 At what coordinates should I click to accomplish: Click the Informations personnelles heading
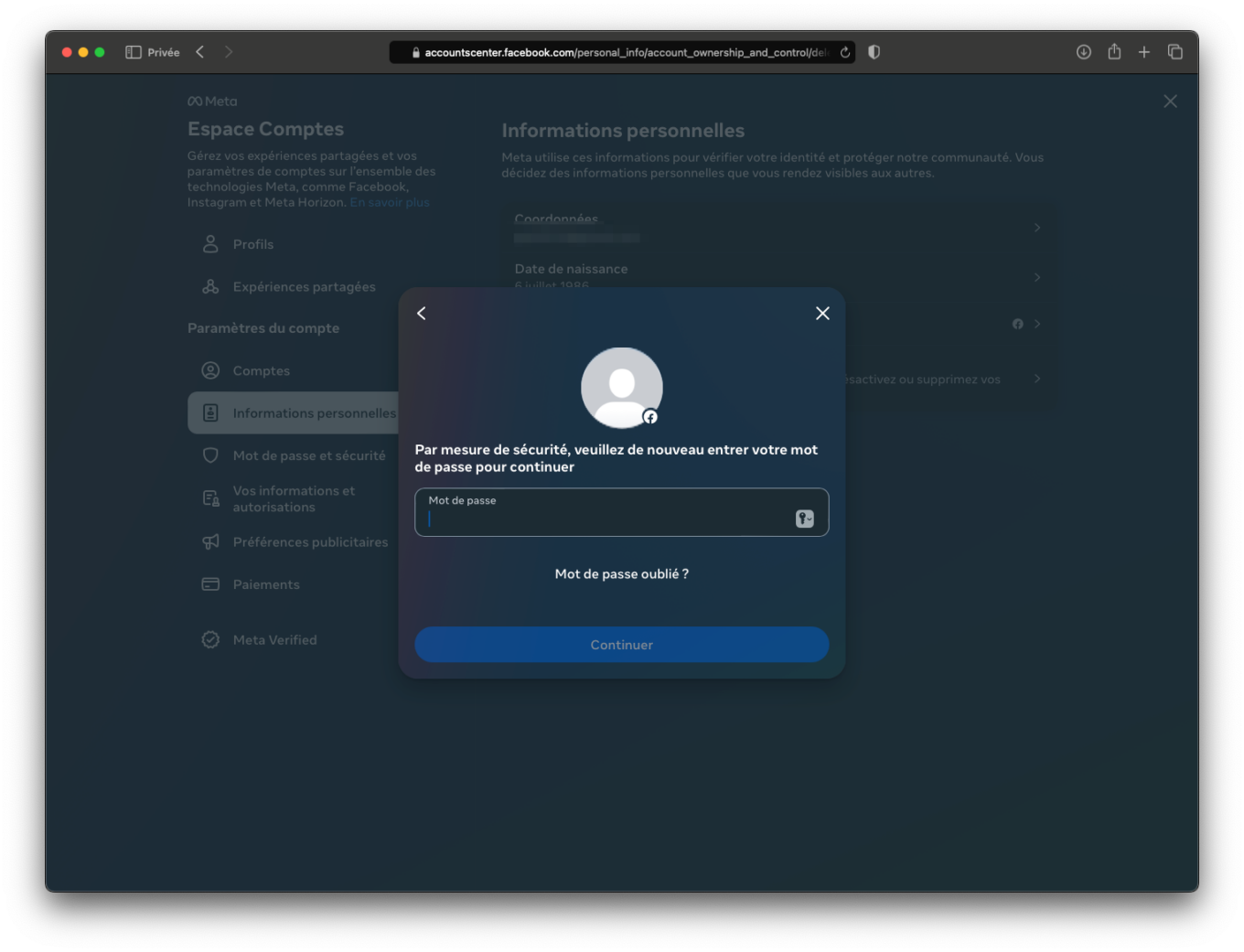[x=623, y=131]
